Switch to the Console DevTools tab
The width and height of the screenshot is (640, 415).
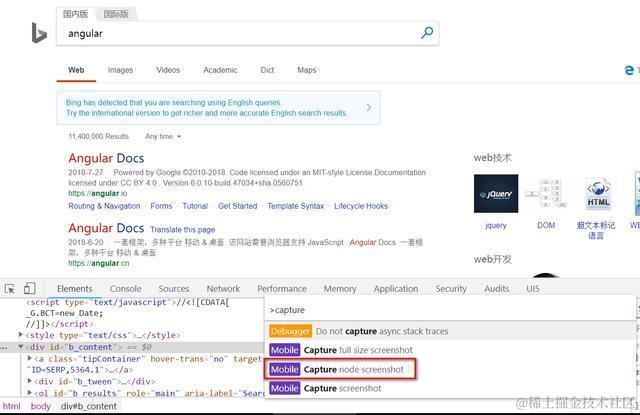point(126,289)
